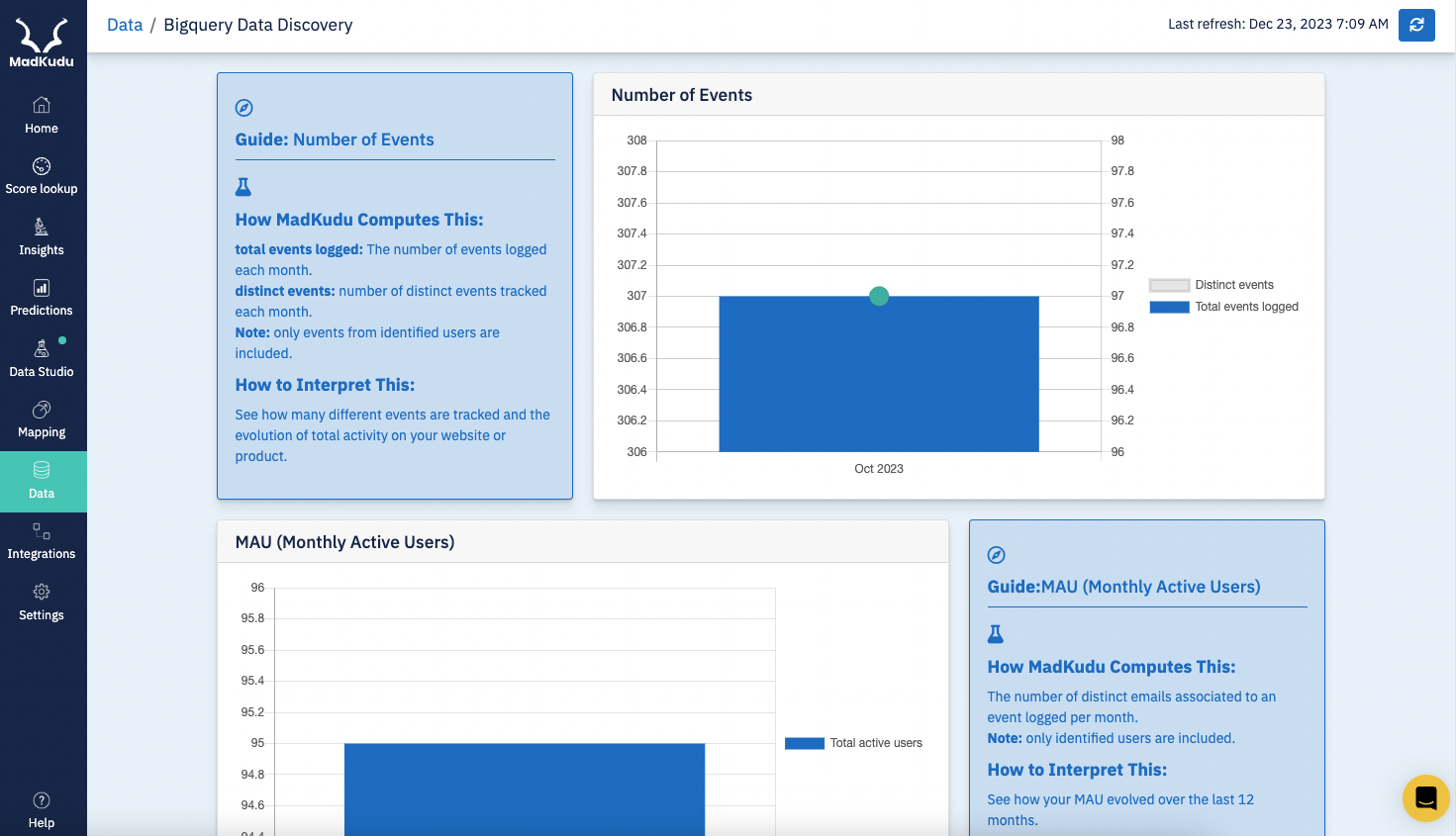Click the 'Guide:MAU (Monthly Active Users)' heading
Image resolution: width=1456 pixels, height=836 pixels.
point(1124,587)
